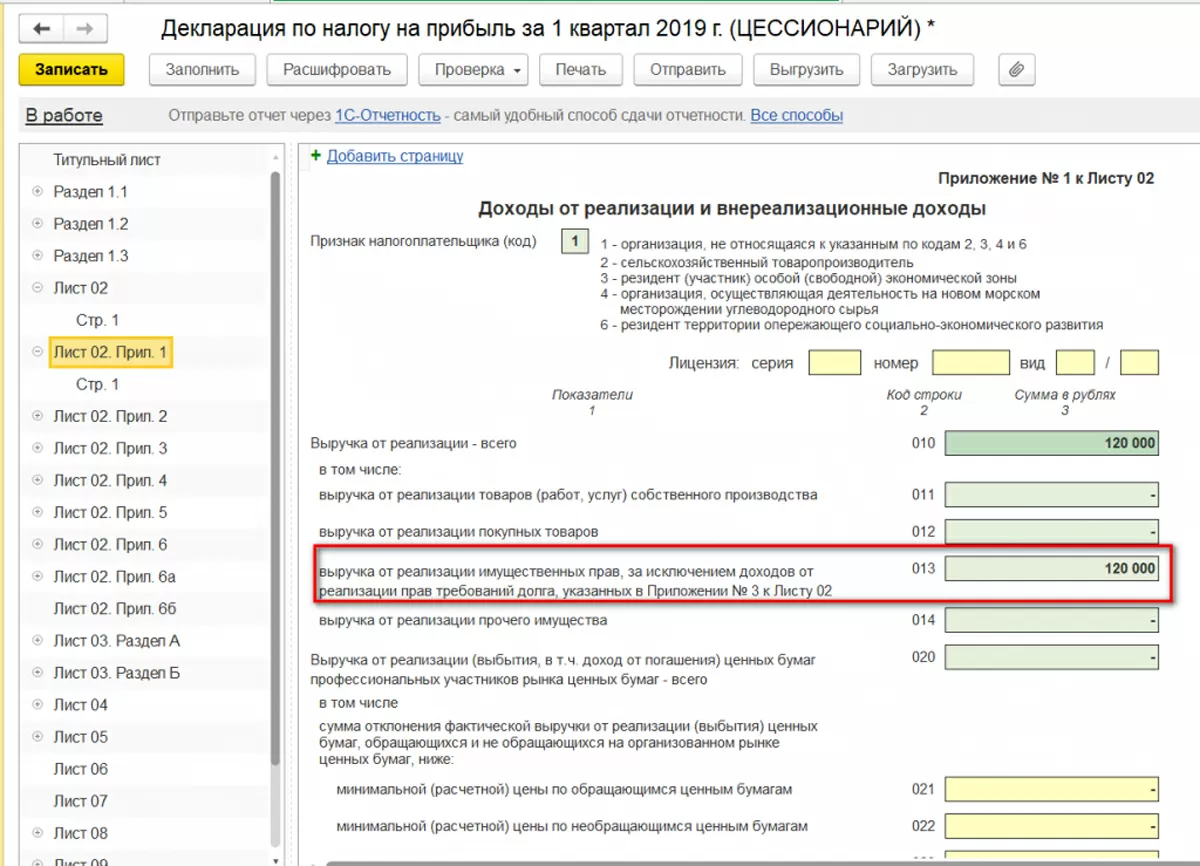Send the report with Отправить

687,70
